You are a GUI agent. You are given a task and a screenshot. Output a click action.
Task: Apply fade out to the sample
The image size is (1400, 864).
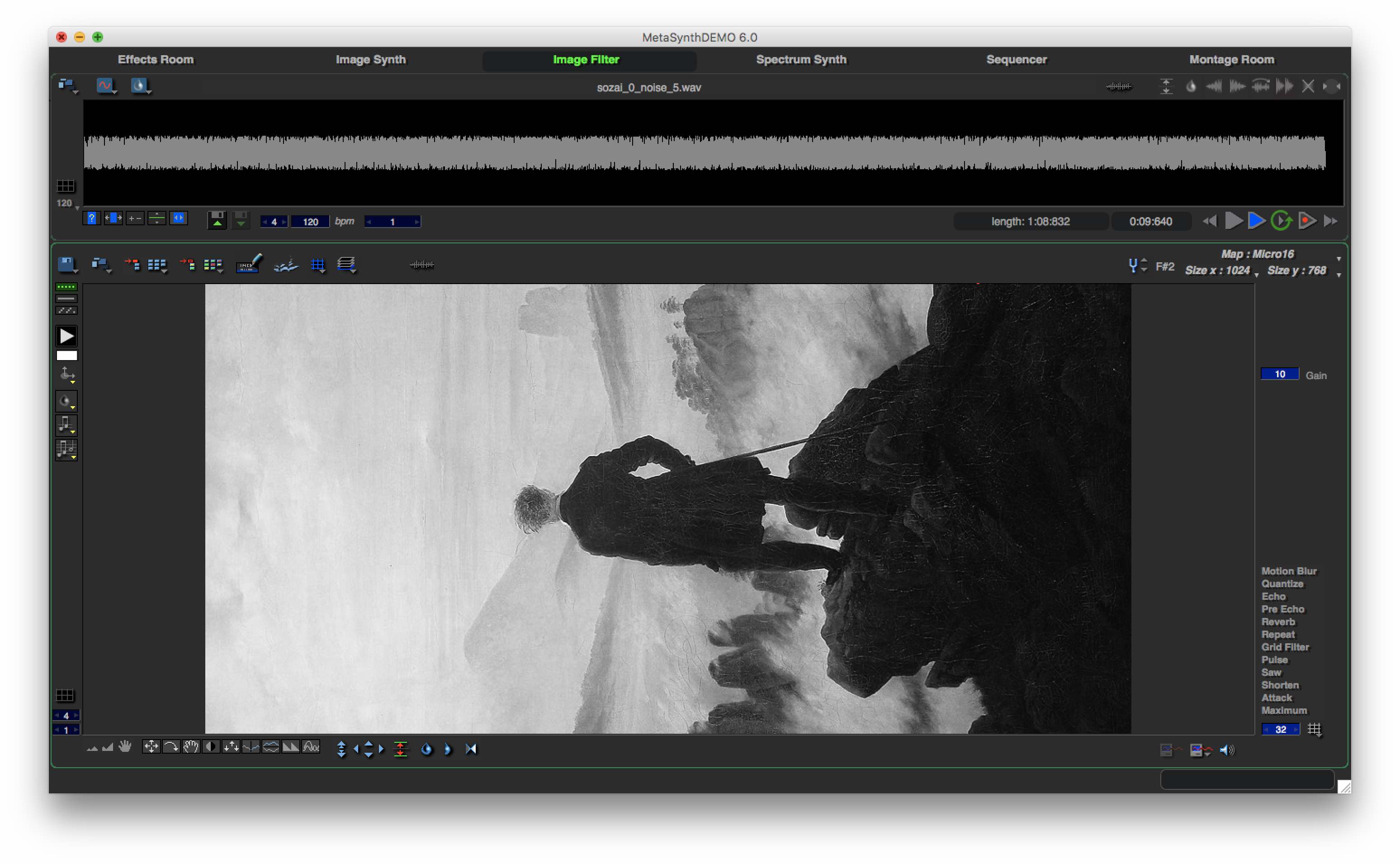point(1237,86)
